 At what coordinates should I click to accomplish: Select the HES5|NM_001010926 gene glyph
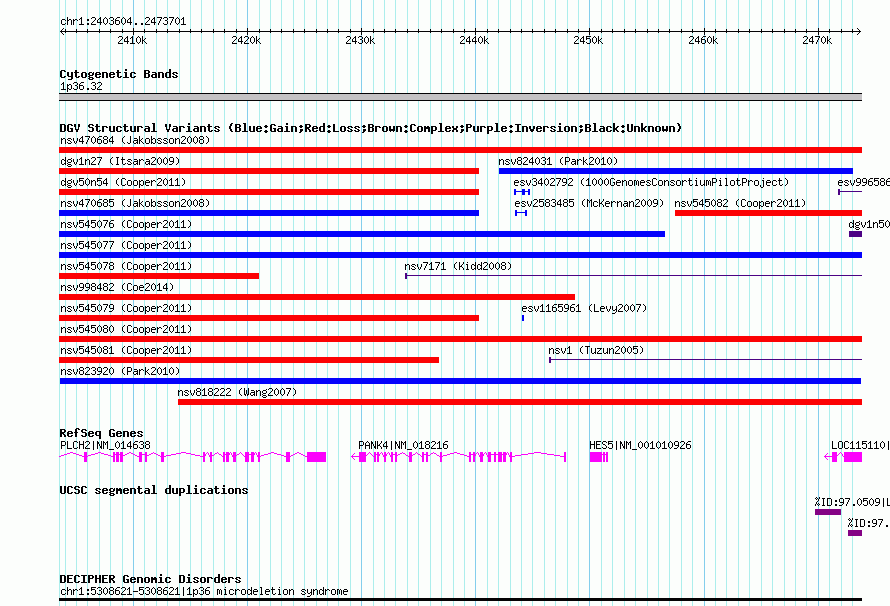(599, 457)
